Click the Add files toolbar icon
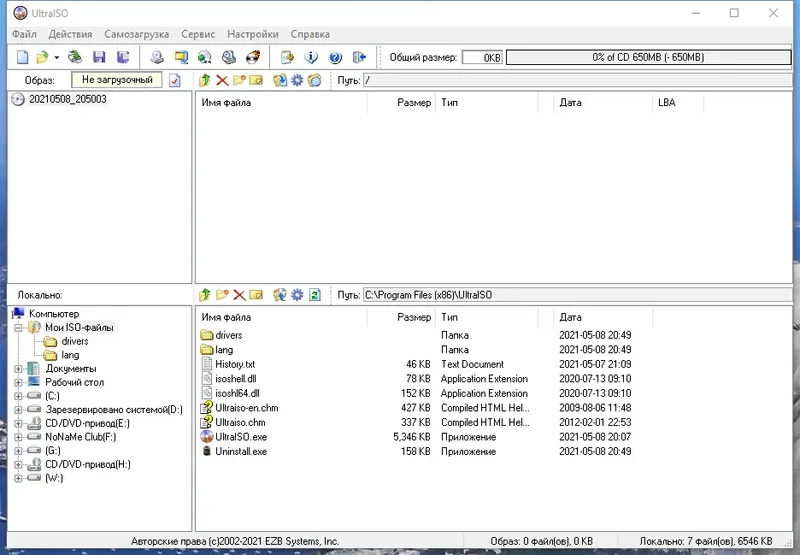The height and width of the screenshot is (555, 800). point(287,57)
